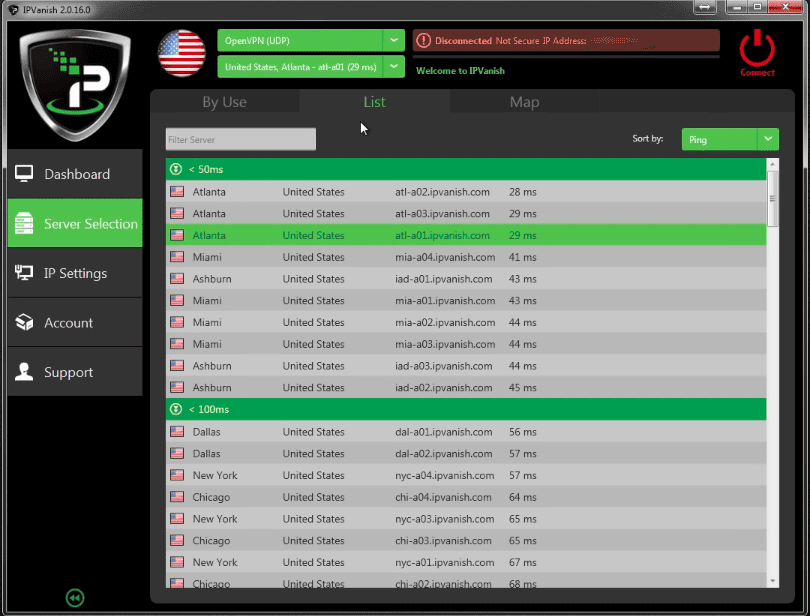810x616 pixels.
Task: Open the Dashboard section
Action: (75, 174)
